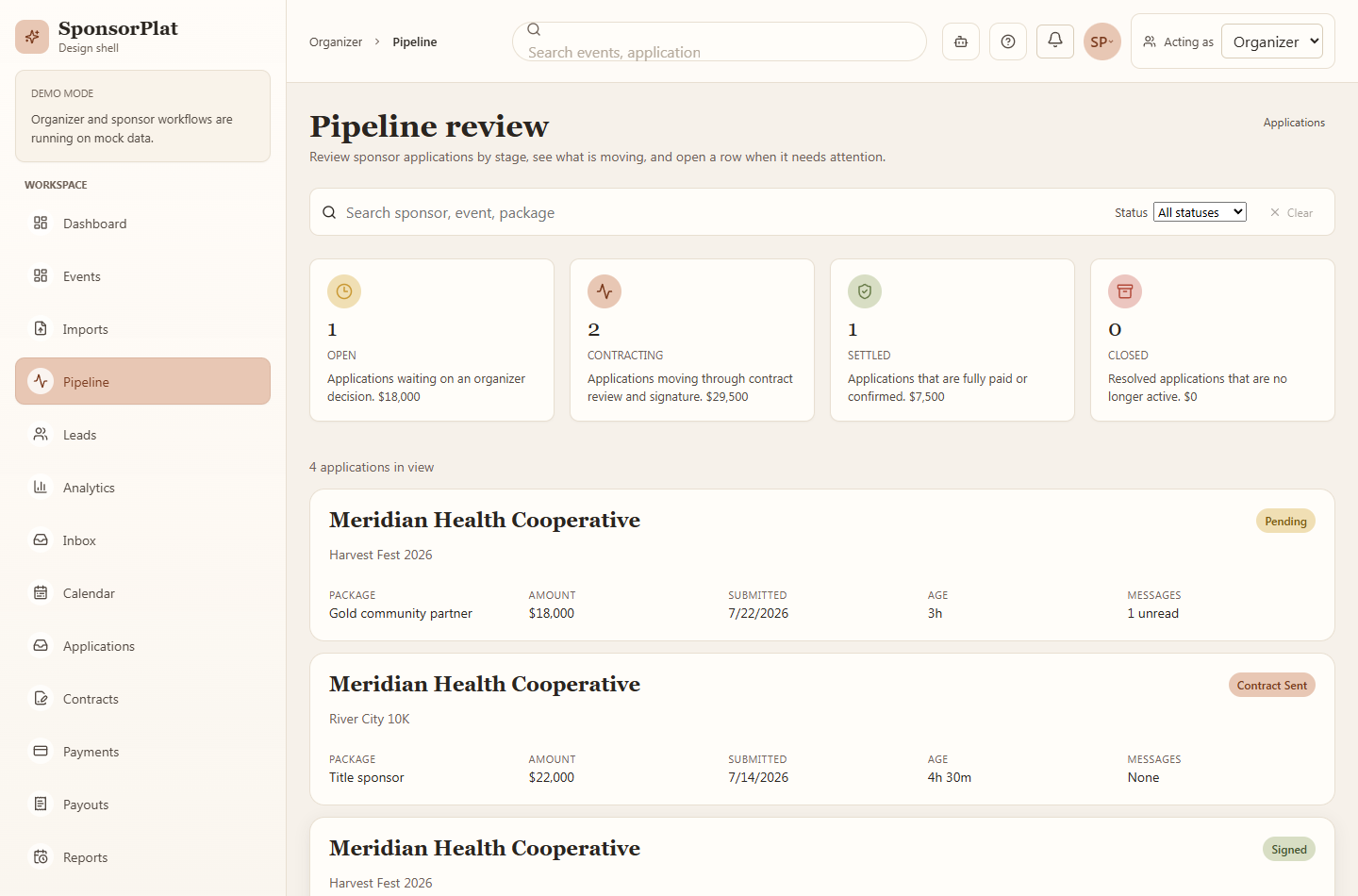Select the Closed stage card
1358x896 pixels.
[1213, 340]
